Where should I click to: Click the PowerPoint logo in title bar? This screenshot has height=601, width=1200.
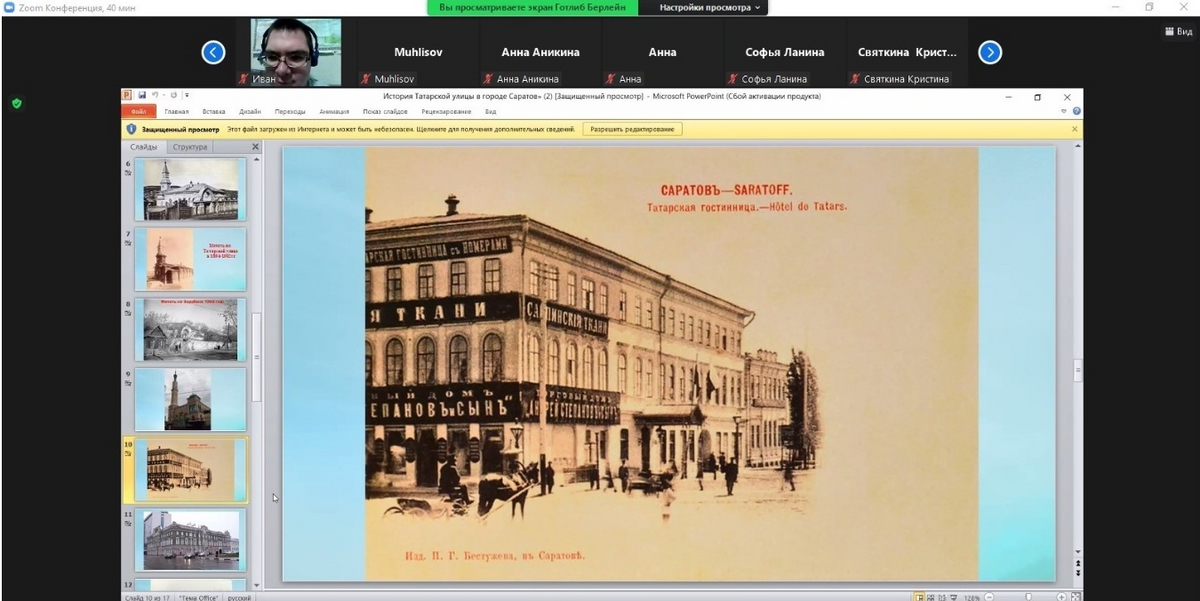[128, 96]
